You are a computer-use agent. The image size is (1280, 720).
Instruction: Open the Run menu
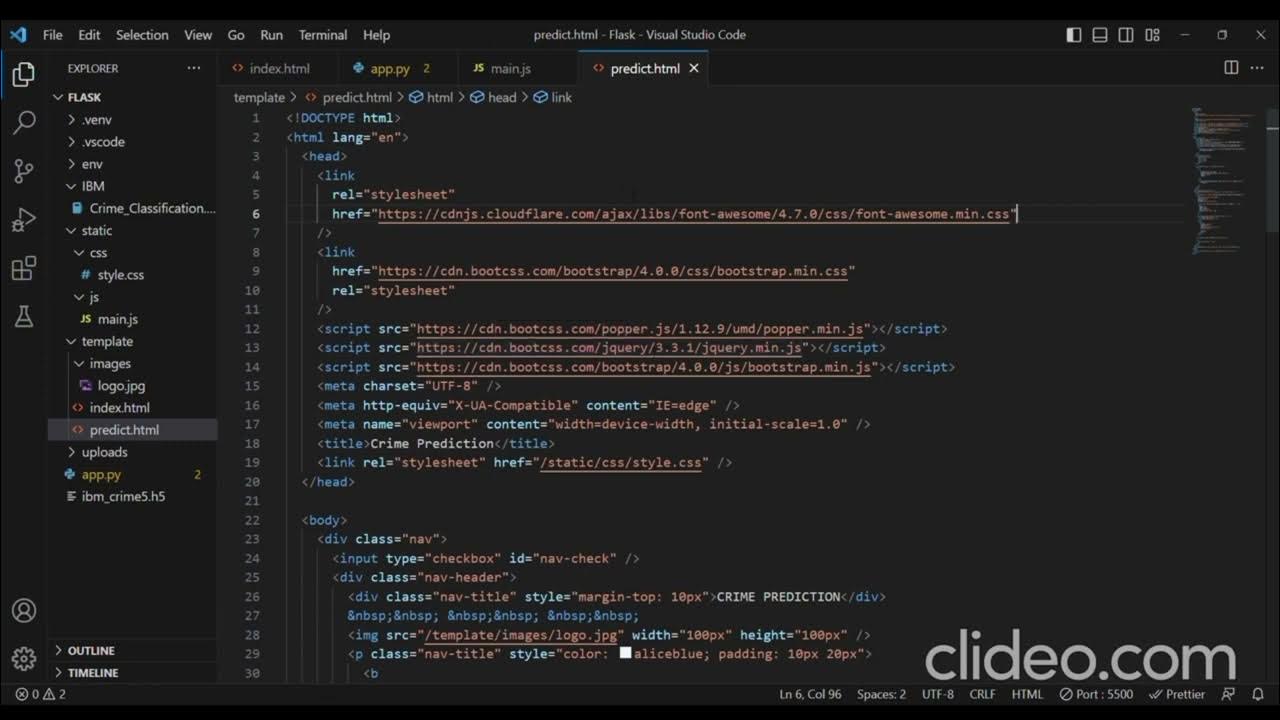click(x=271, y=34)
